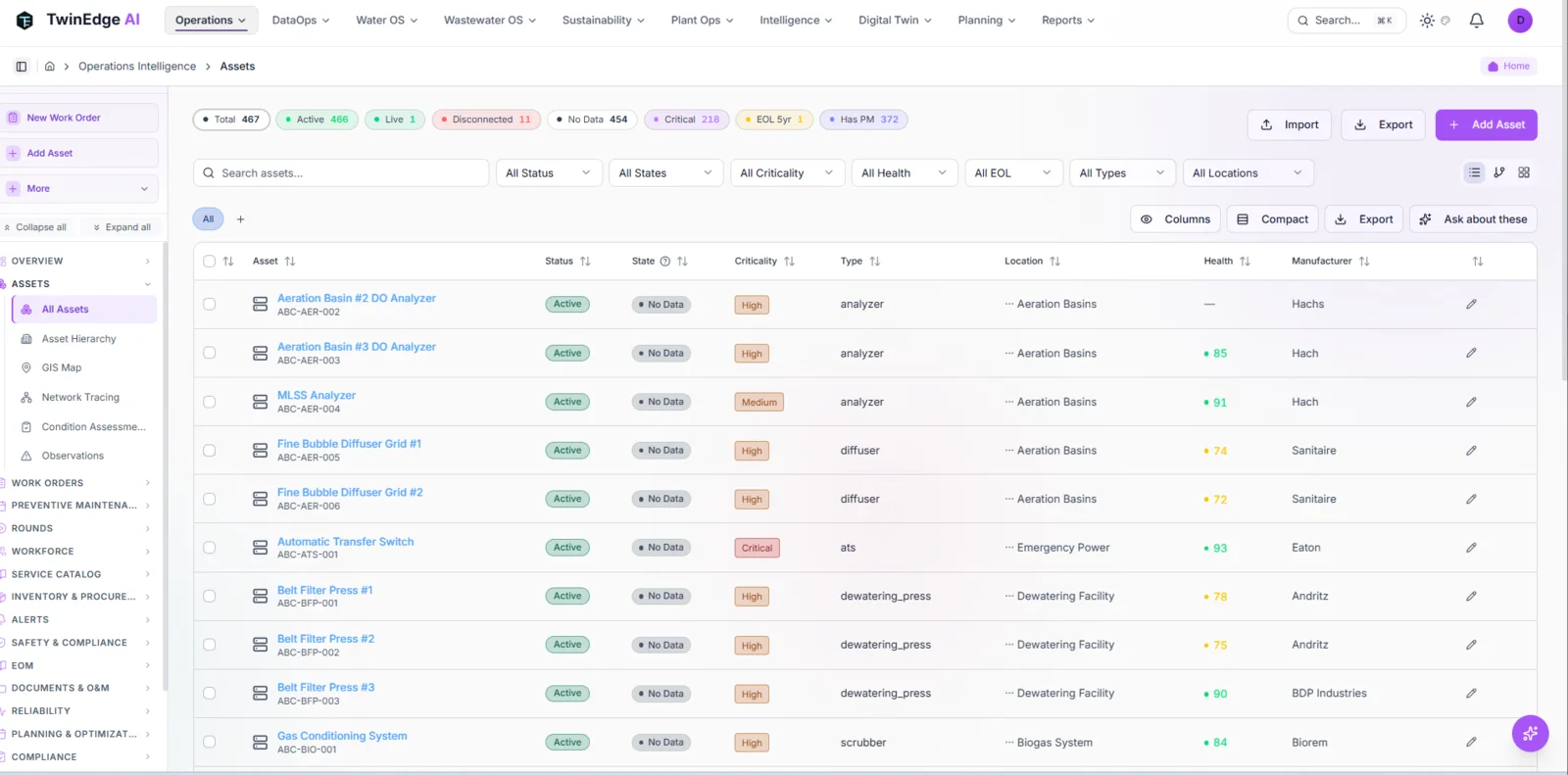Viewport: 1568px width, 775px height.
Task: Click the Columns button
Action: [x=1175, y=219]
